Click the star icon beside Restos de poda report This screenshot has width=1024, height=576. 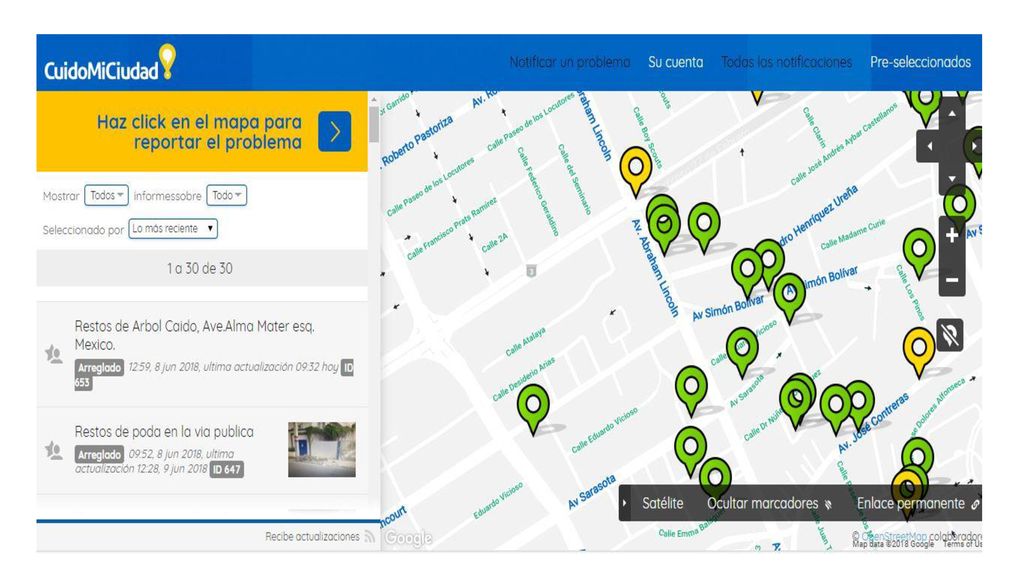tap(54, 450)
